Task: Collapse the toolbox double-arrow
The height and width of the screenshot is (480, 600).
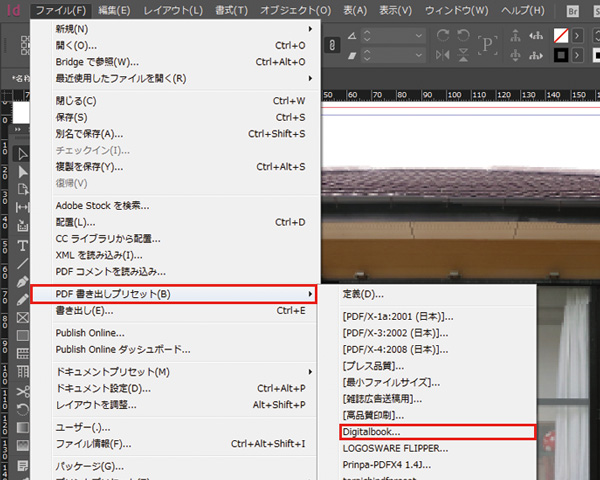Action: pyautogui.click(x=18, y=129)
